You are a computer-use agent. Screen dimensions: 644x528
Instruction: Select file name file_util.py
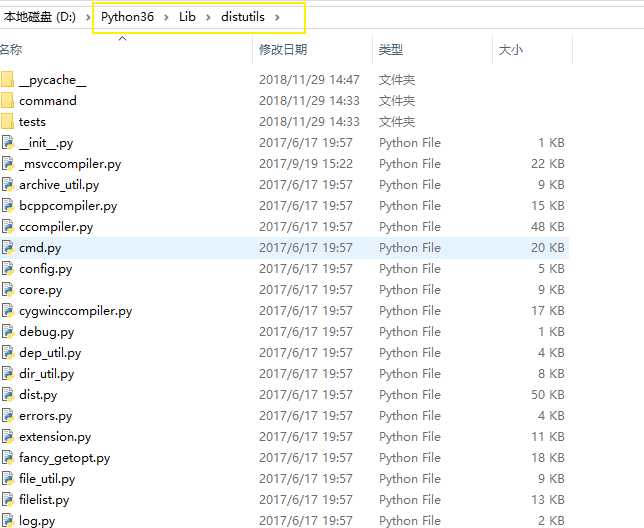pos(47,478)
